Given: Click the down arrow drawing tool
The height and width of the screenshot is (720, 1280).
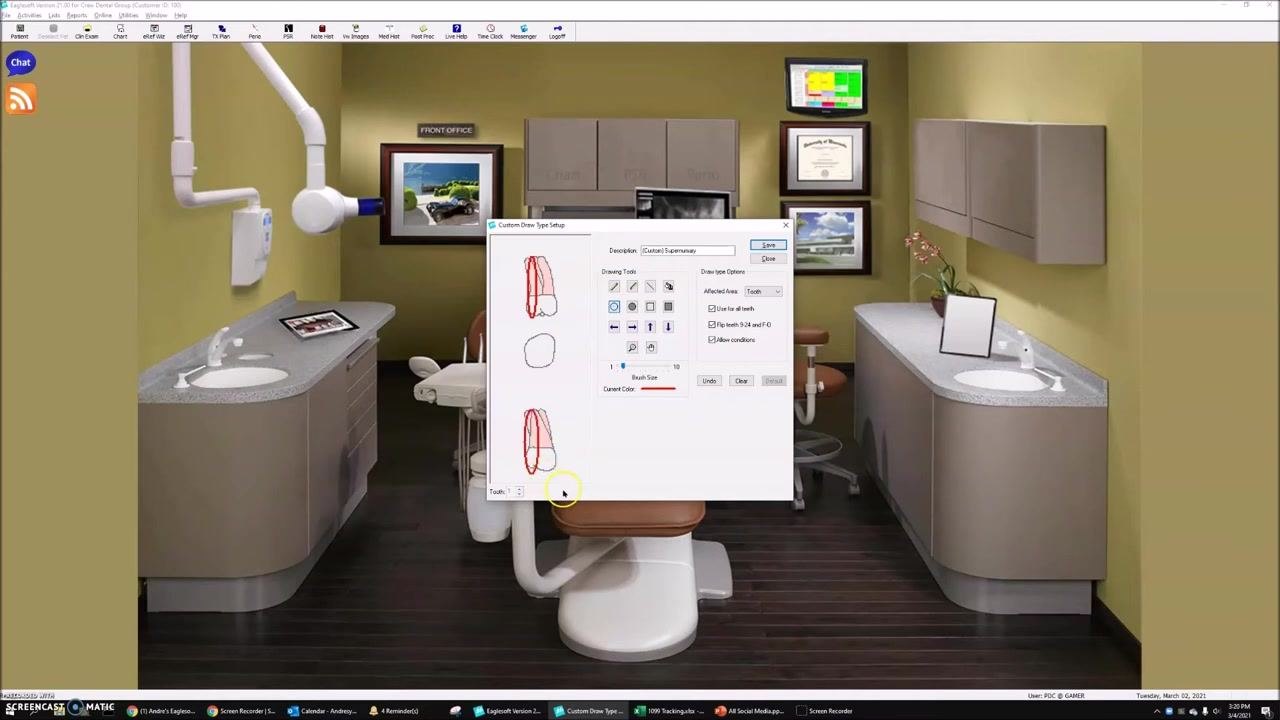Looking at the screenshot, I should [669, 327].
